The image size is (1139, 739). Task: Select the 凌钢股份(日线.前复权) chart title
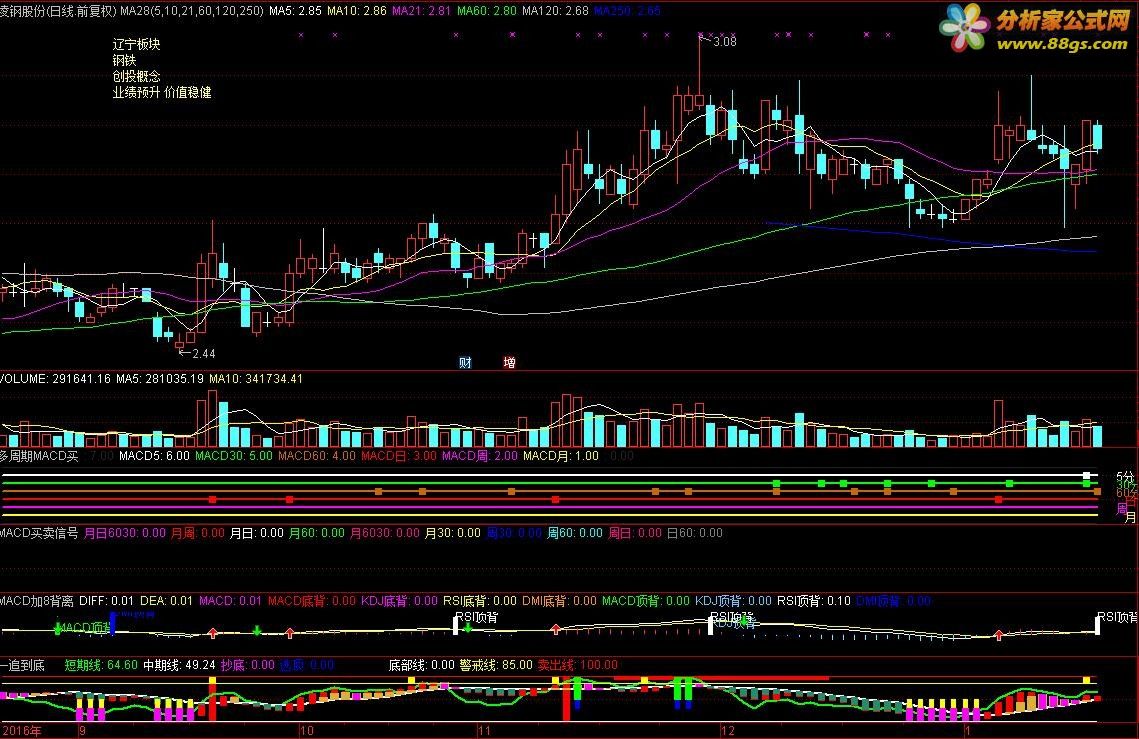click(58, 11)
